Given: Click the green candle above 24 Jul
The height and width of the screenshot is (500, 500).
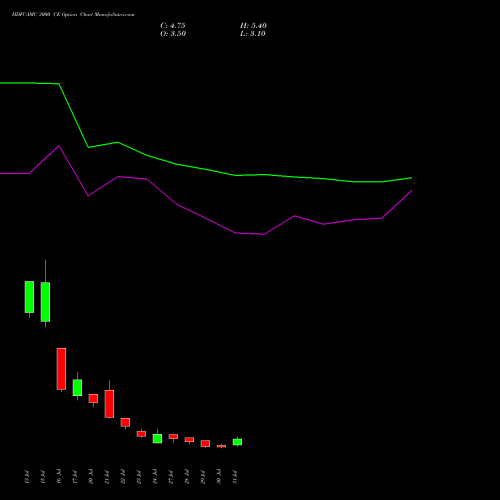Looking at the screenshot, I should (157, 438).
